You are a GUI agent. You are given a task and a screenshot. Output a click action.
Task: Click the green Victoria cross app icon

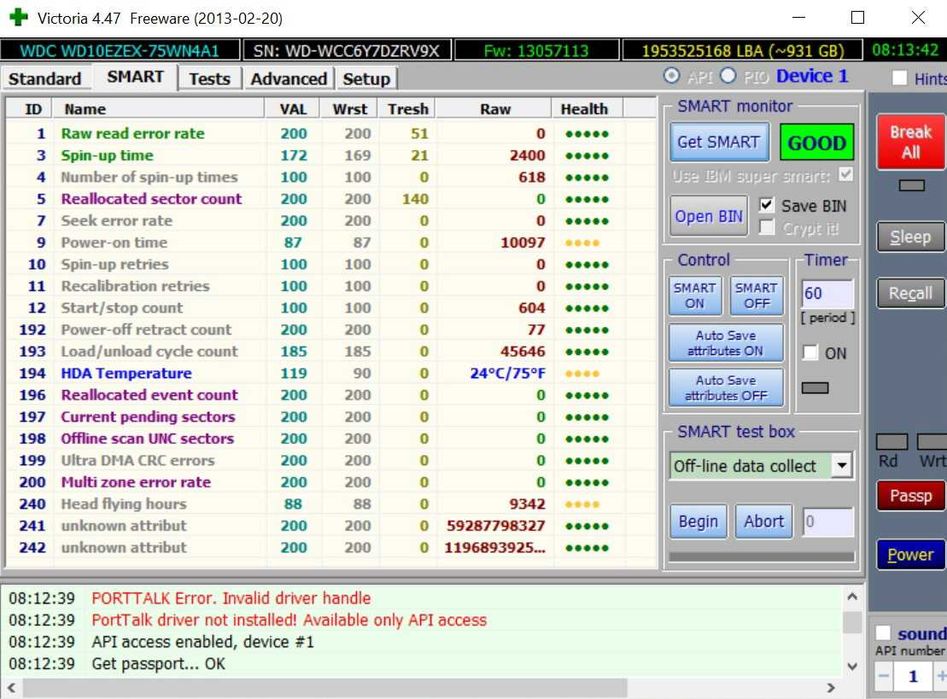click(x=19, y=18)
